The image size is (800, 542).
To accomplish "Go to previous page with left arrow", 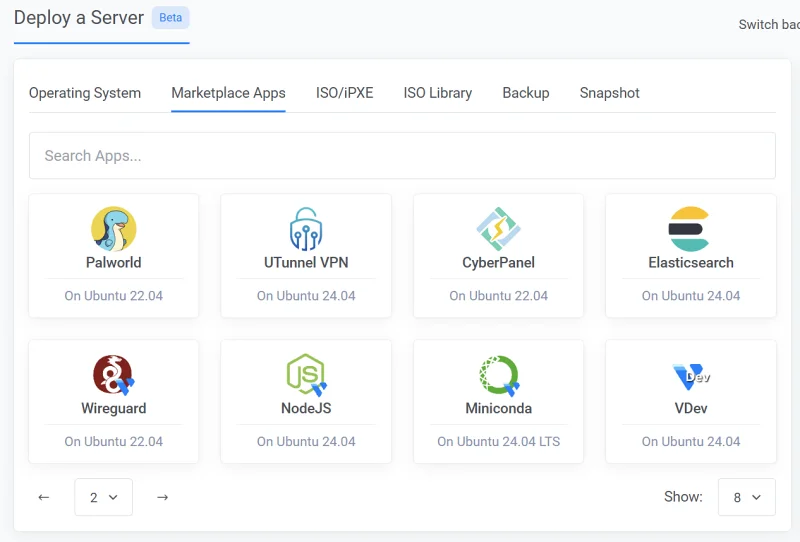I will [x=44, y=497].
